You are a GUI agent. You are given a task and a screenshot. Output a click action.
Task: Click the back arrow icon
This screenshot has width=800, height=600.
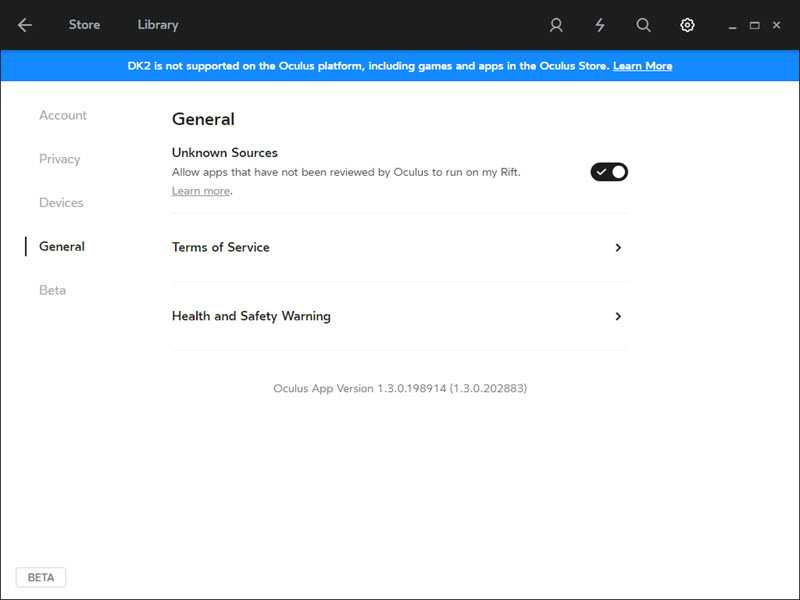(x=25, y=25)
